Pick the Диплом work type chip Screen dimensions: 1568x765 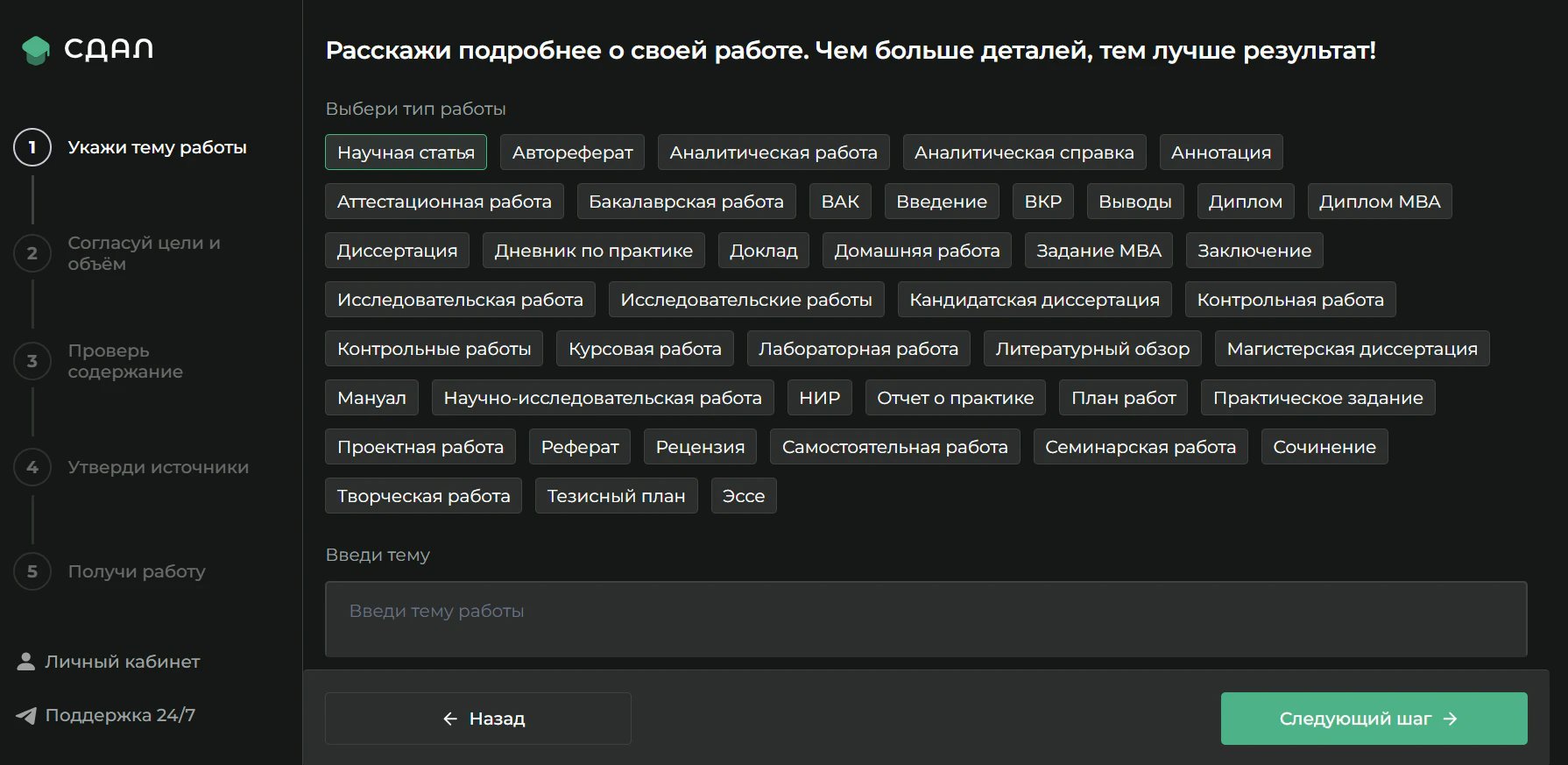tap(1245, 202)
